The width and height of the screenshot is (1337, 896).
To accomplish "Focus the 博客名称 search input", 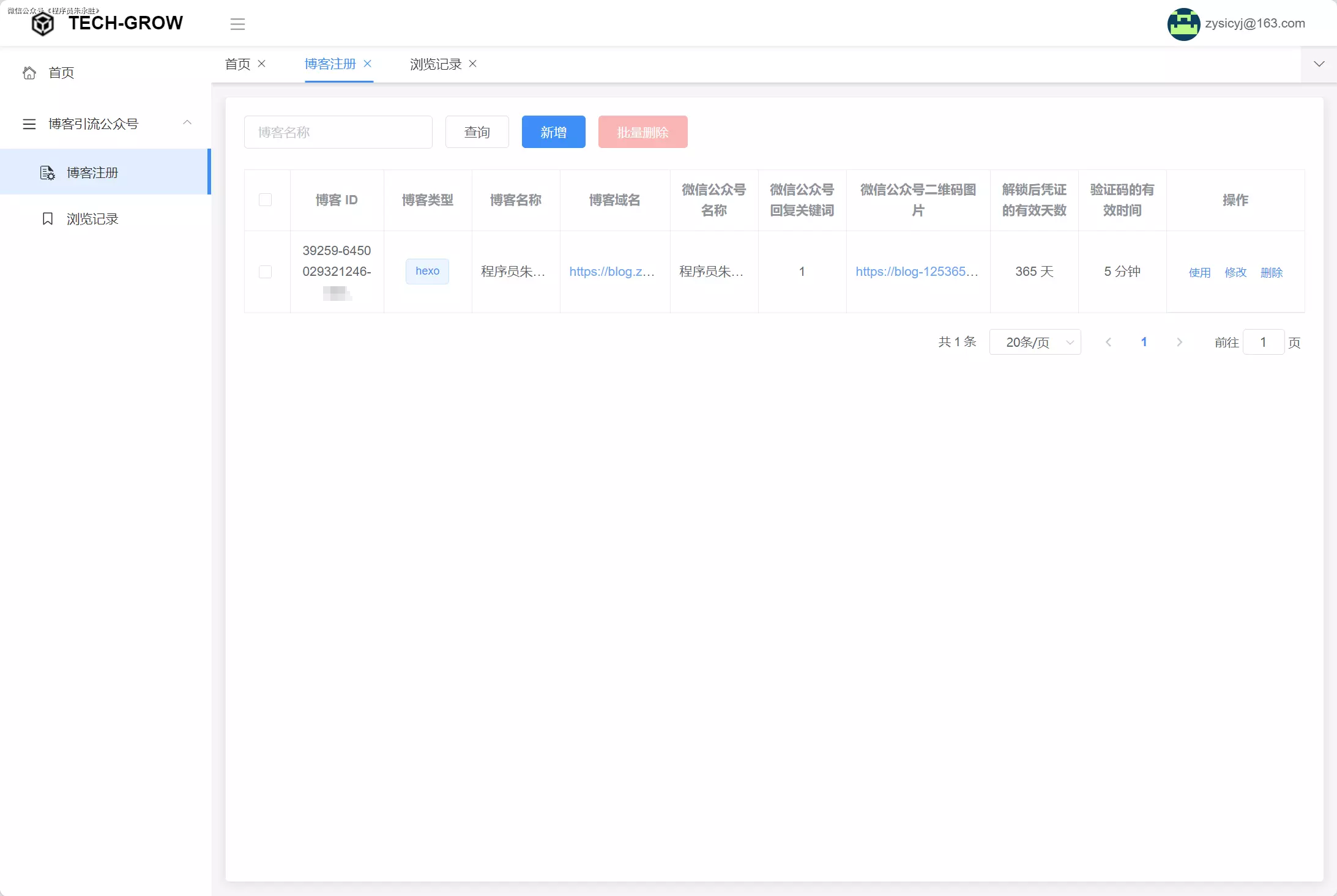I will tap(338, 132).
